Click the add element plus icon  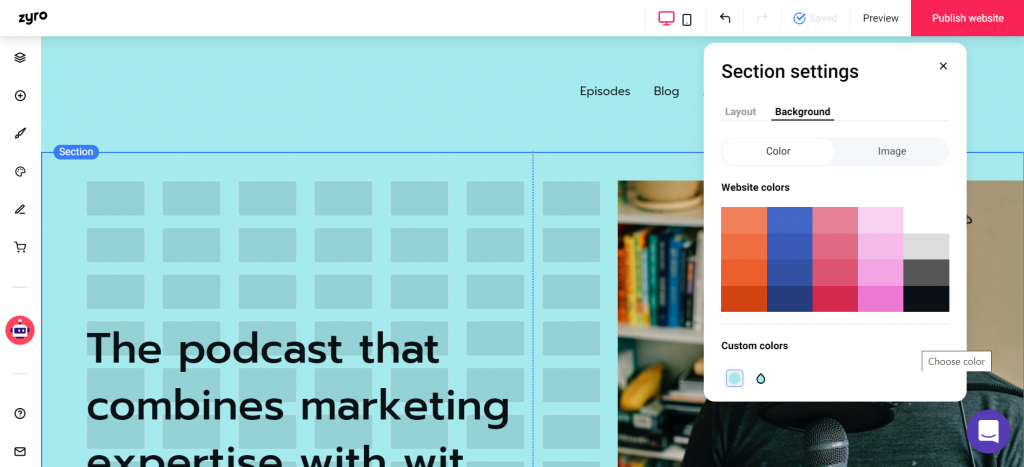click(20, 95)
